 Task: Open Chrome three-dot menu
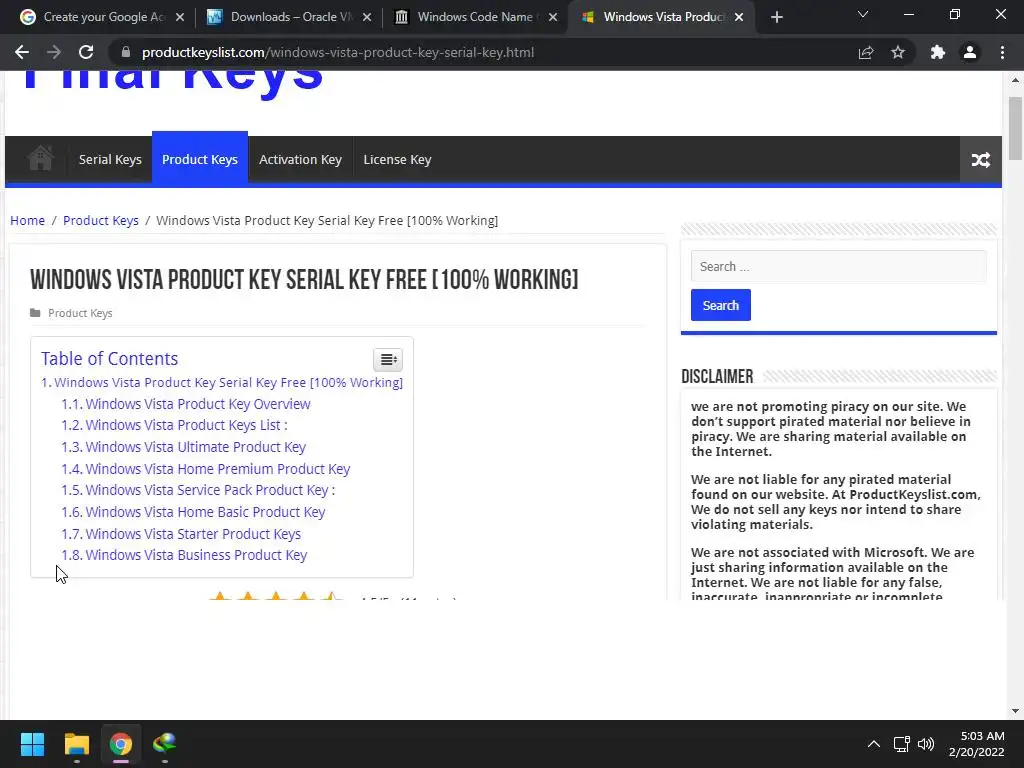coord(1002,52)
